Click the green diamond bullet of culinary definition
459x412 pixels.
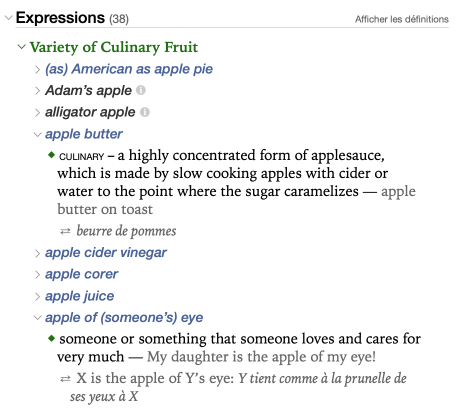pyautogui.click(x=51, y=155)
